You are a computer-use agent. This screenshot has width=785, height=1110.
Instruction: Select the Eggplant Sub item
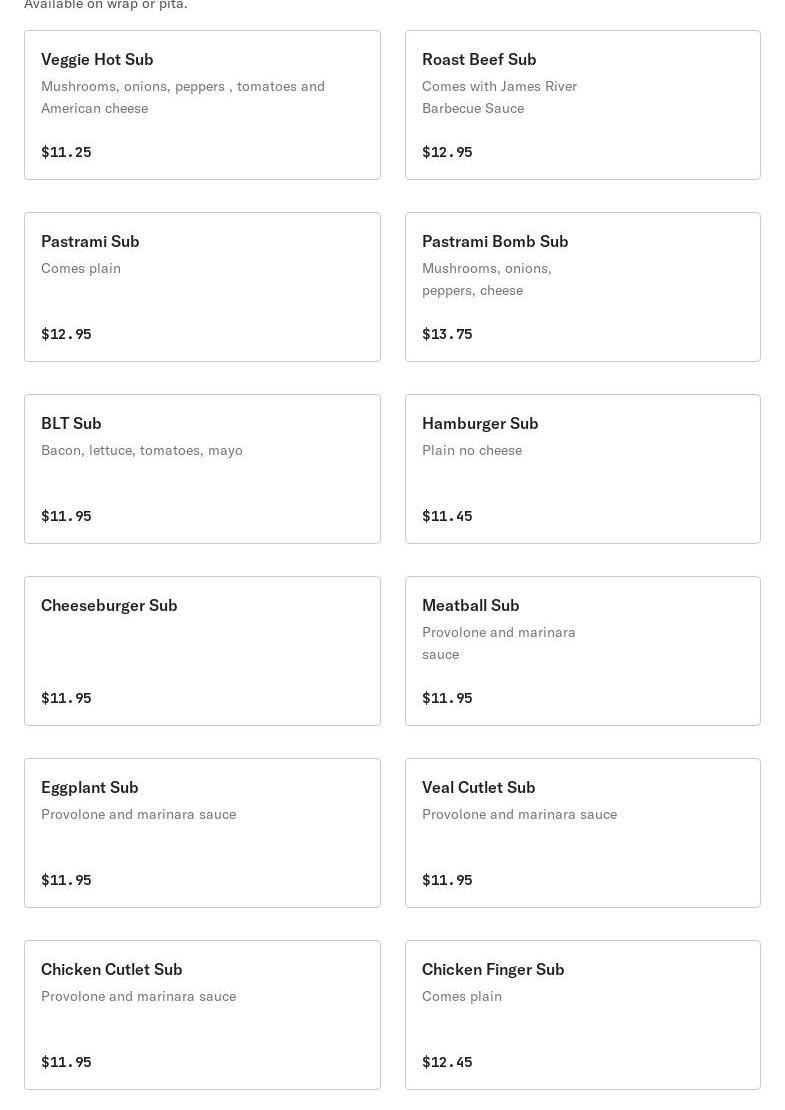202,833
